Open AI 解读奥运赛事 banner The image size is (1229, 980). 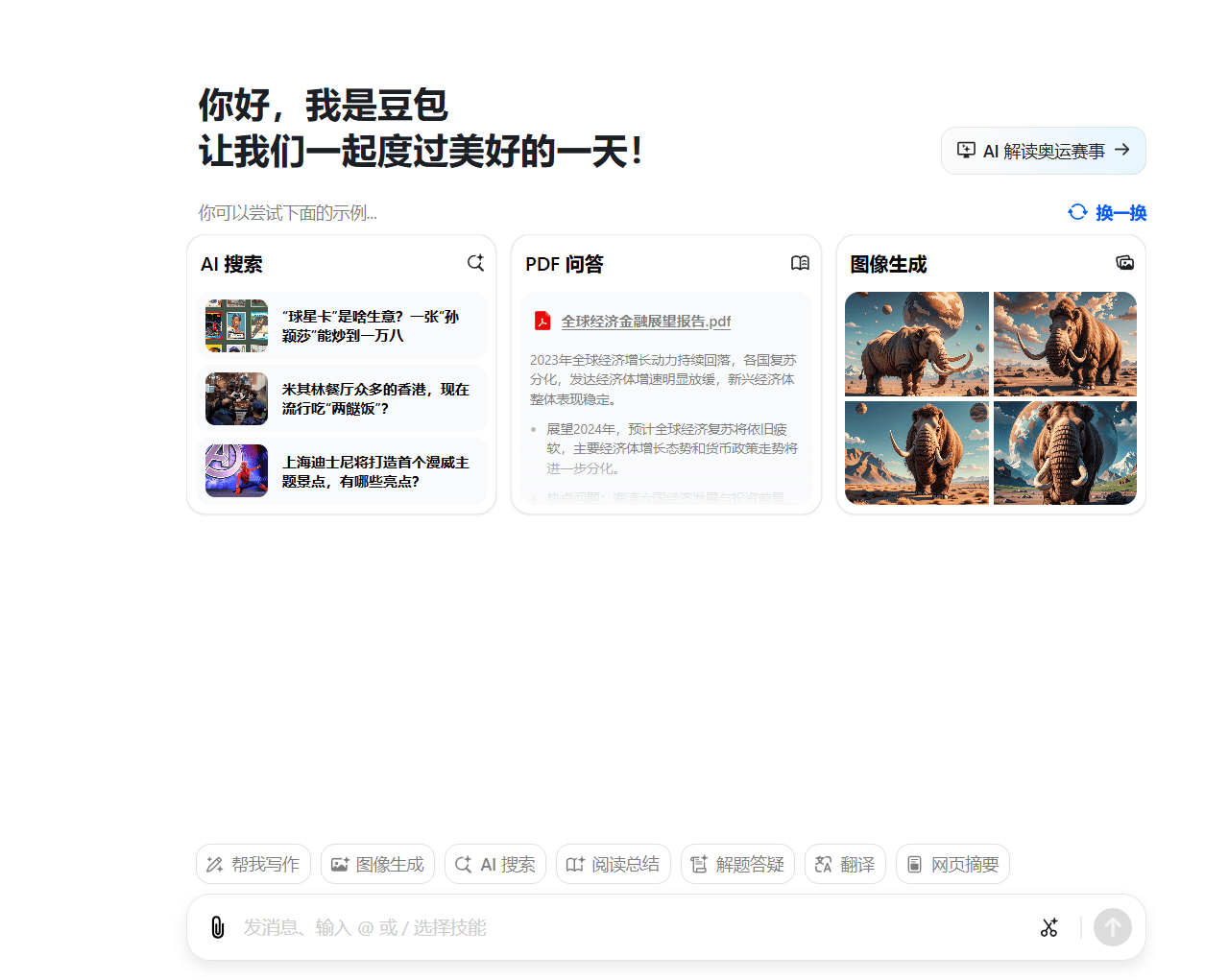tap(1044, 151)
